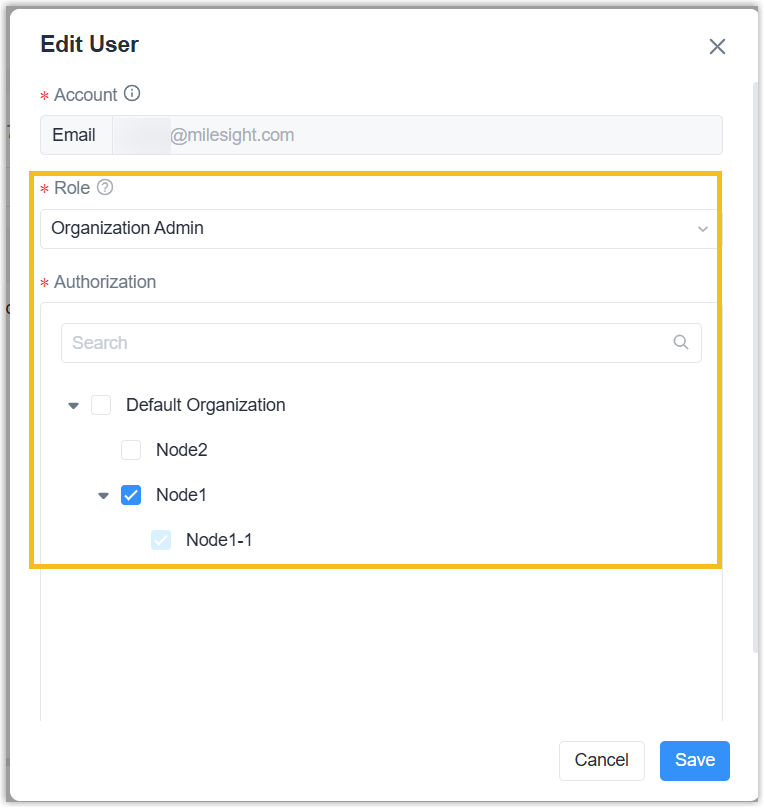This screenshot has width=764, height=808.
Task: Click the magnifier icon in the search box
Action: (681, 342)
